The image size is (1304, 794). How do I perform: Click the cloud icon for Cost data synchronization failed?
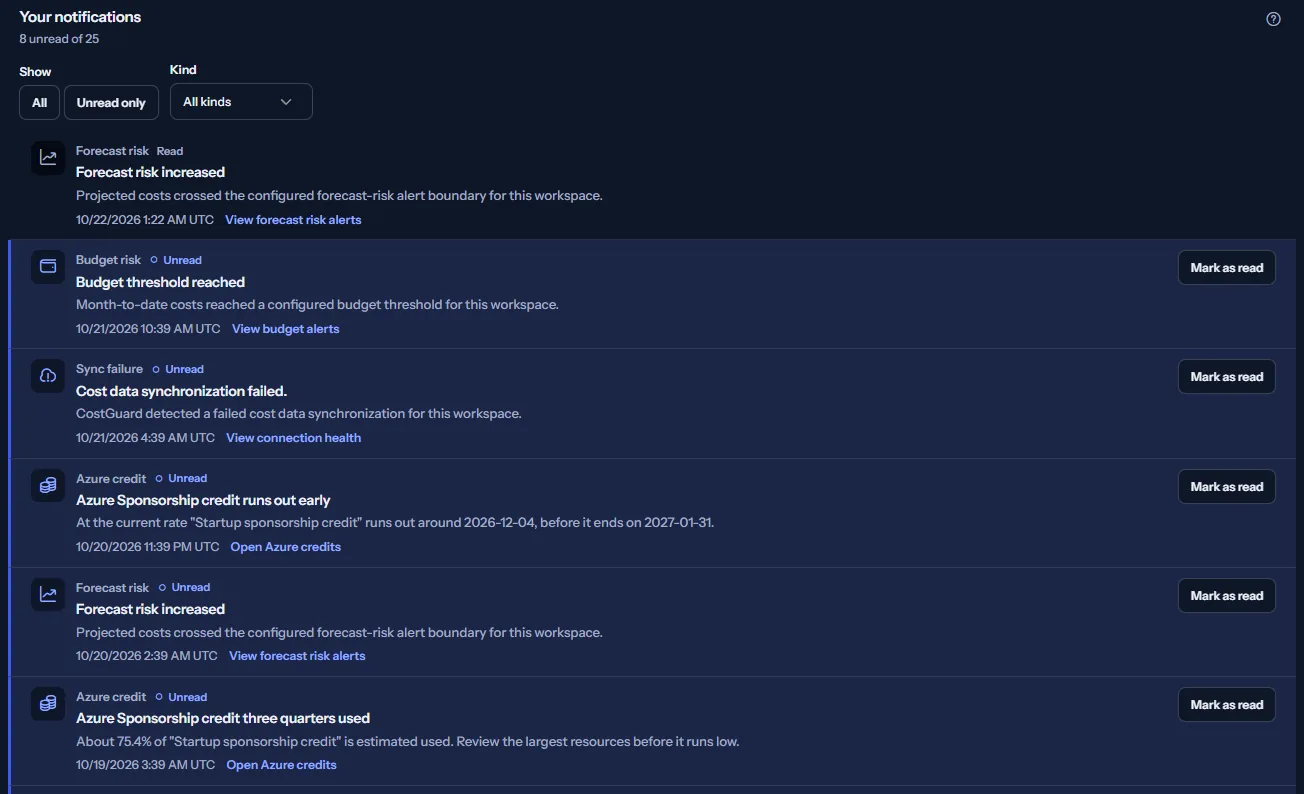click(x=48, y=376)
